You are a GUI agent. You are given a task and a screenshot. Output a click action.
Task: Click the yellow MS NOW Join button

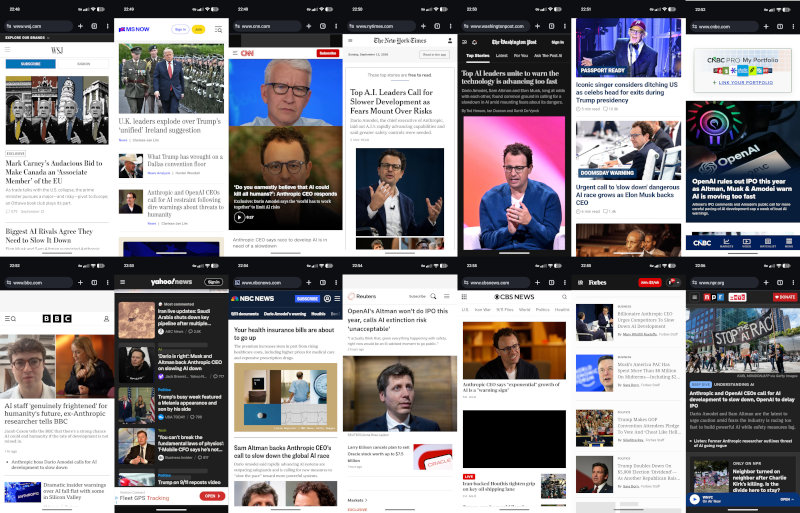tap(198, 30)
